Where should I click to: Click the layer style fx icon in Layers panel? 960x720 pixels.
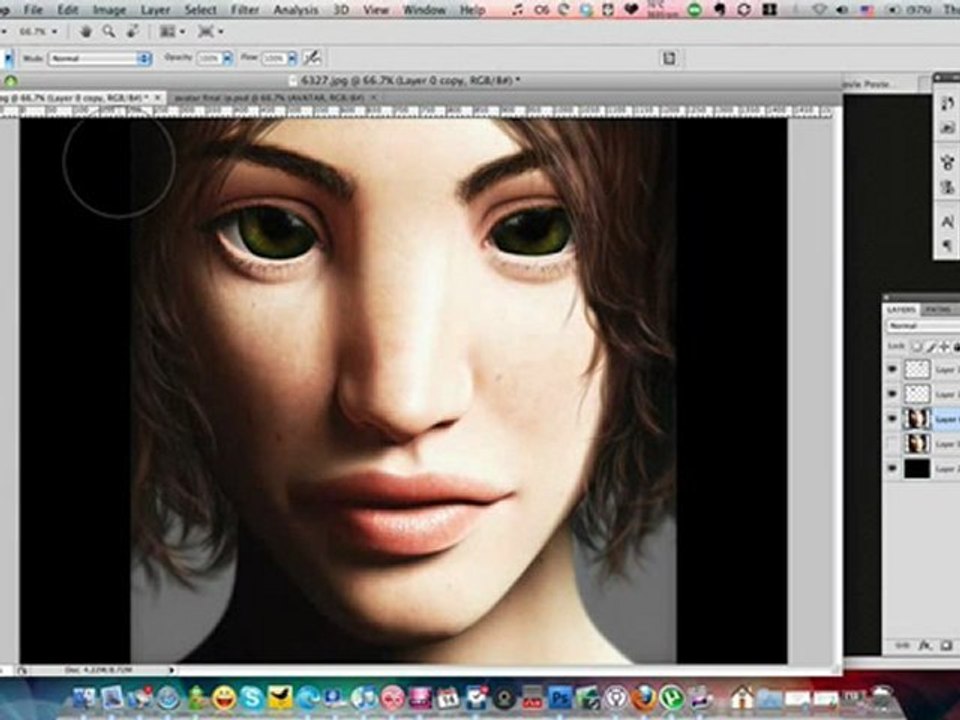tap(926, 646)
